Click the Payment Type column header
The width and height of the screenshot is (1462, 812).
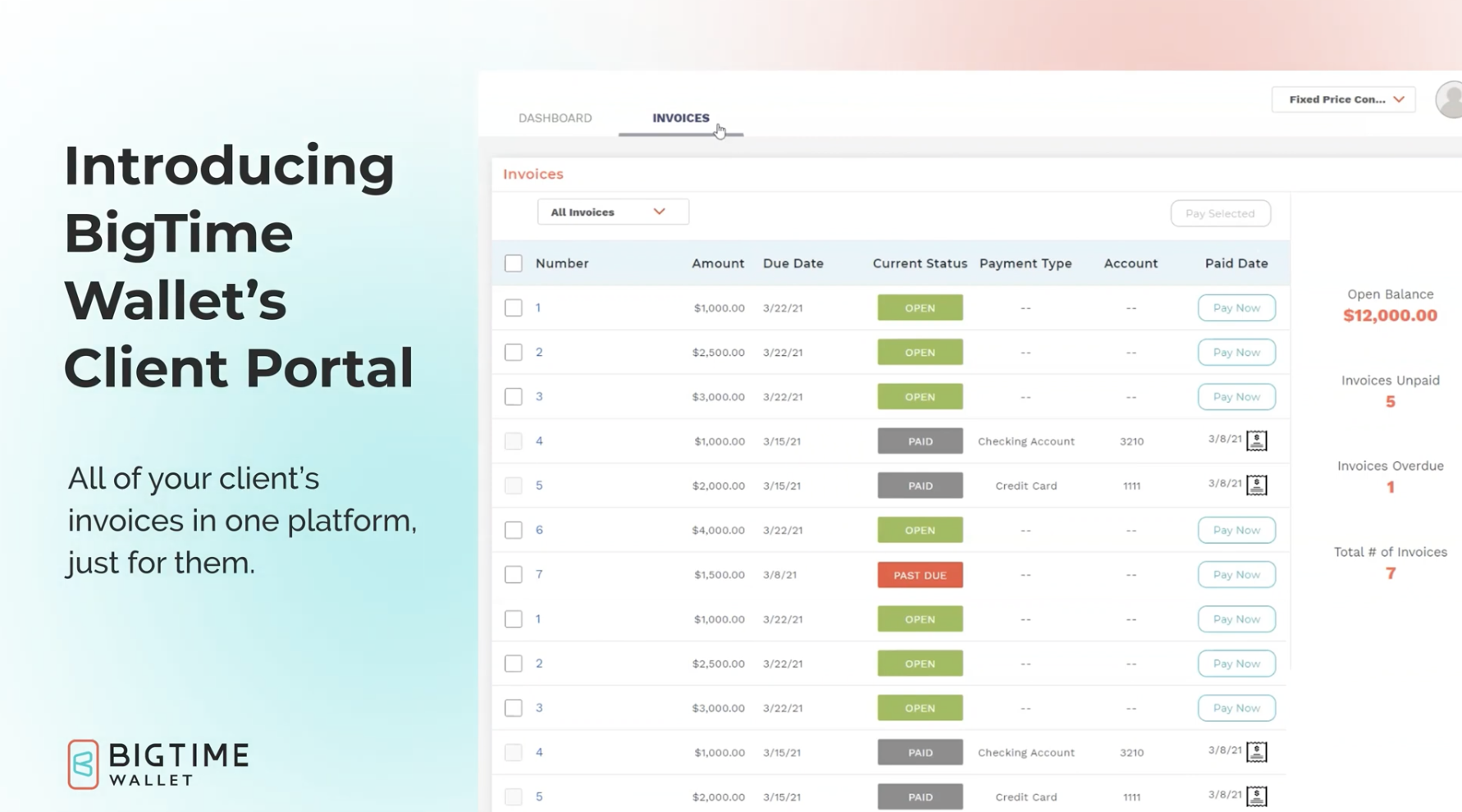coord(1026,263)
